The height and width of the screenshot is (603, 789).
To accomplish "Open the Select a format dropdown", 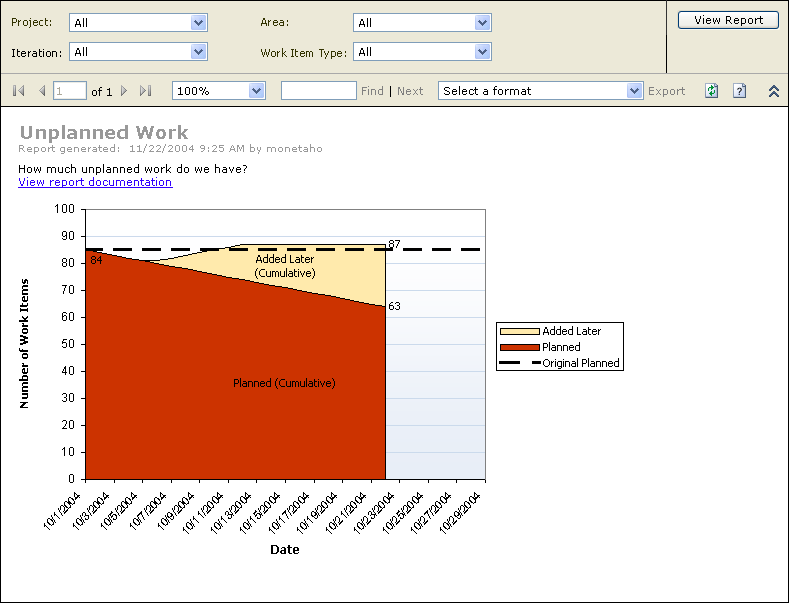I will [x=634, y=91].
